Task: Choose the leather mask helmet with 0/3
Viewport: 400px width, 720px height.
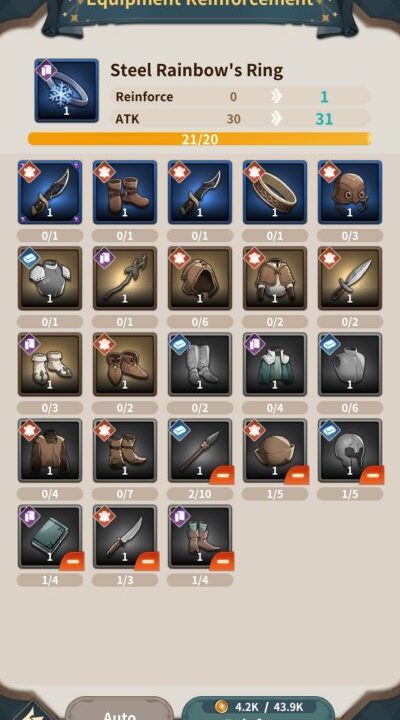Action: (x=350, y=192)
